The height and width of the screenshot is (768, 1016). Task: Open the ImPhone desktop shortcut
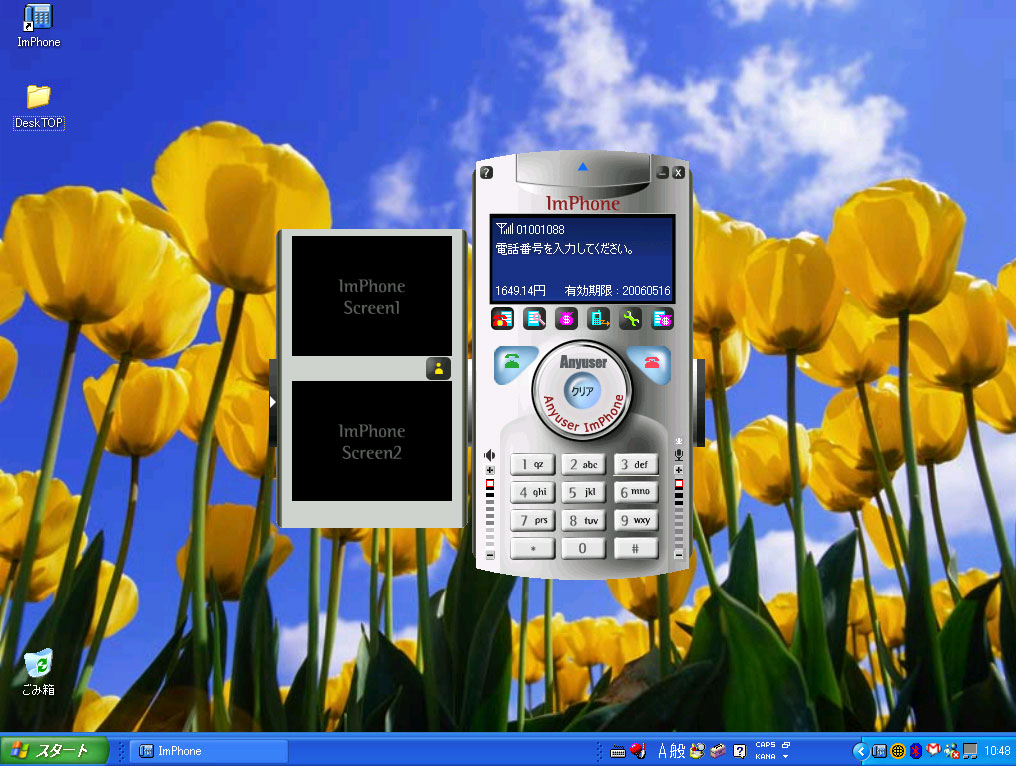click(x=38, y=26)
